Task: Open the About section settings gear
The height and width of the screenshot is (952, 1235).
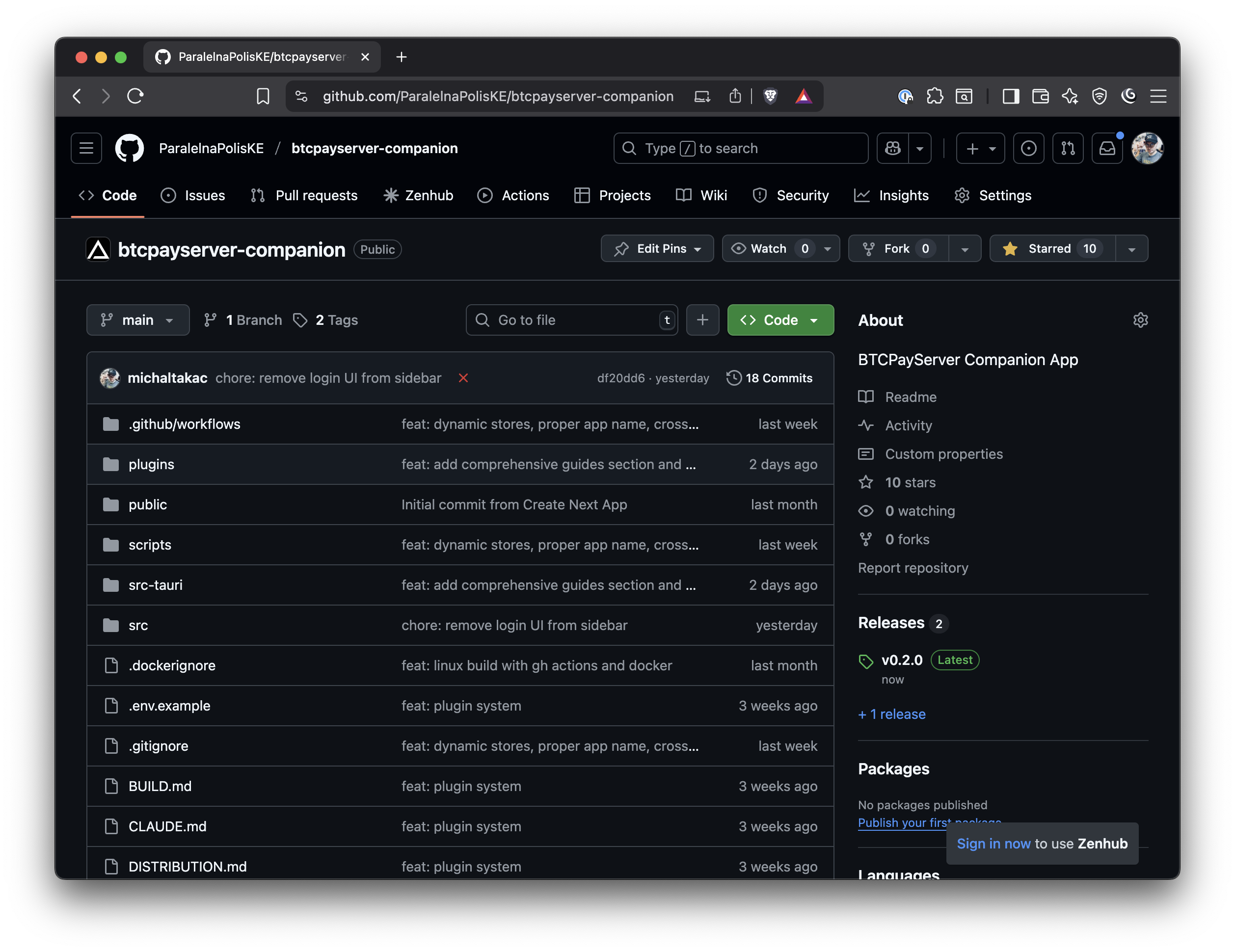Action: 1140,320
